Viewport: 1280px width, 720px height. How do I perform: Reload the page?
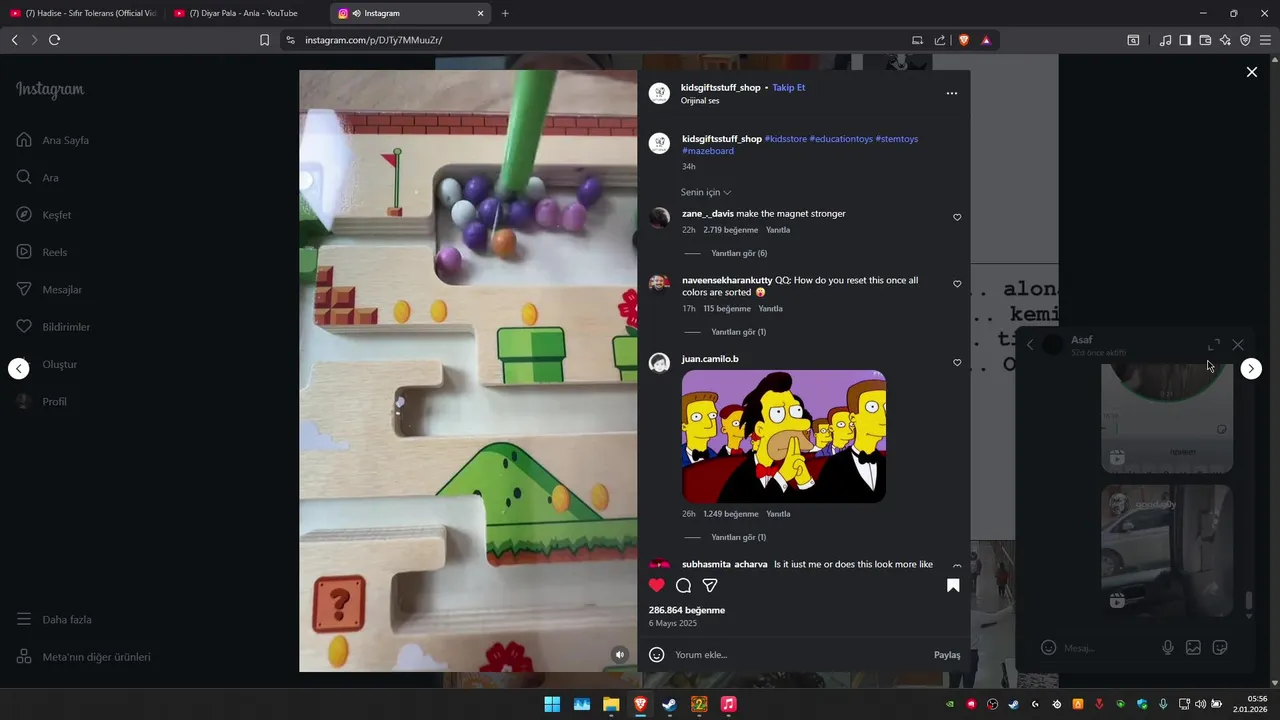(54, 40)
